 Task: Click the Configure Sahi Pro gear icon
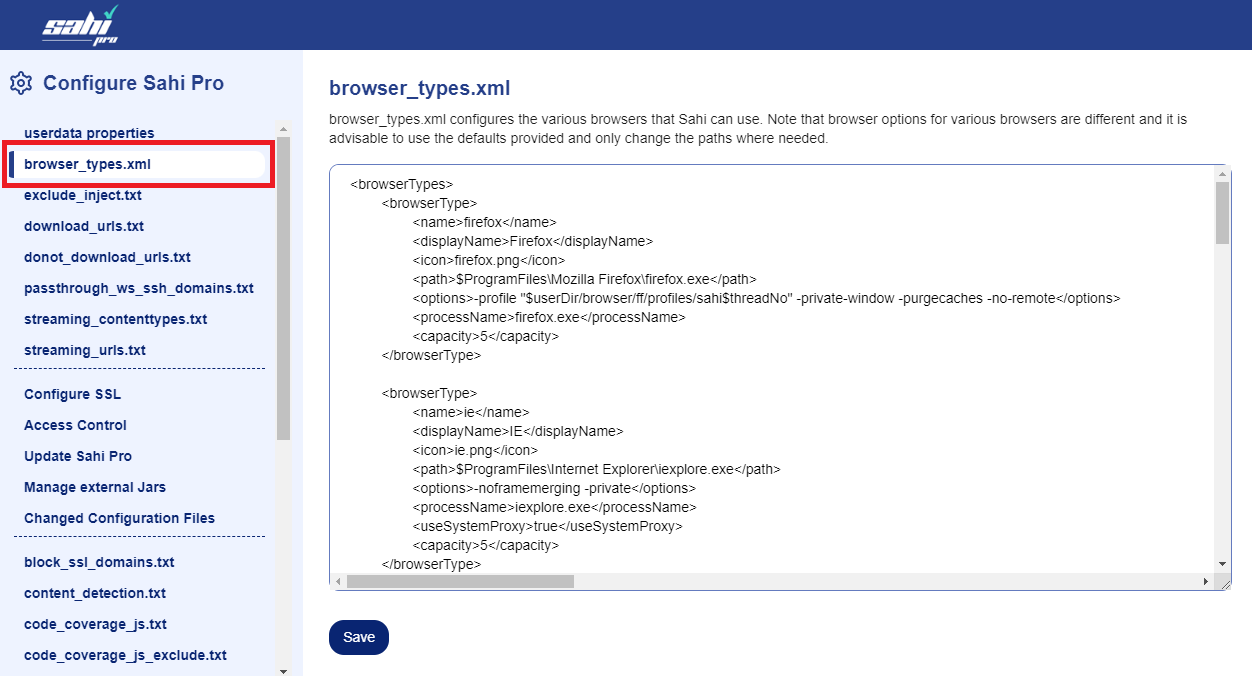21,83
